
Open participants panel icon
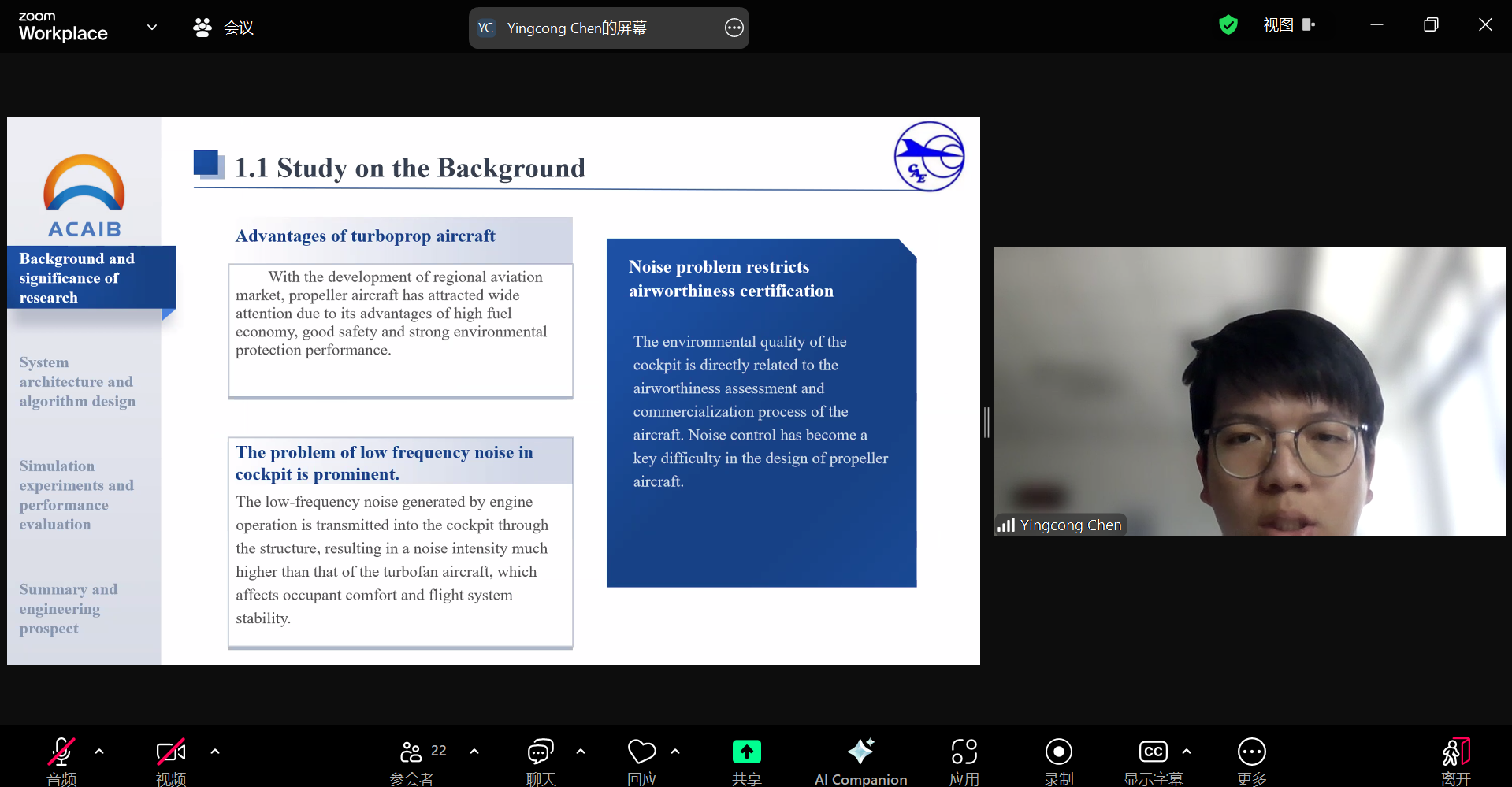[411, 752]
